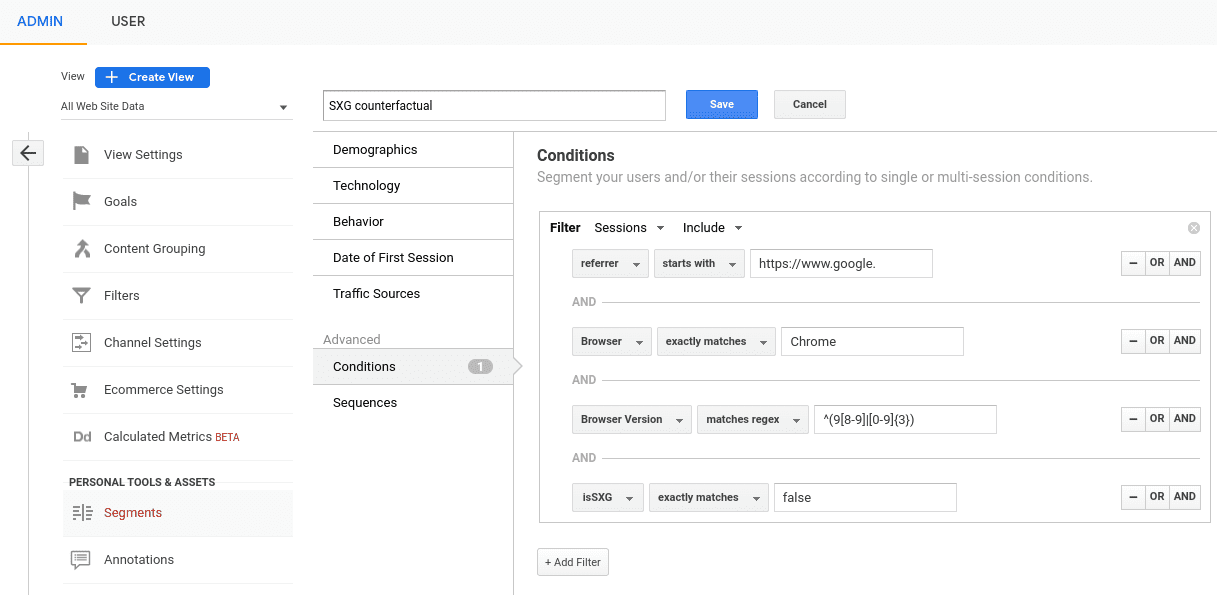The height and width of the screenshot is (595, 1217).
Task: Remove the filter using the X icon
Action: (x=1193, y=227)
